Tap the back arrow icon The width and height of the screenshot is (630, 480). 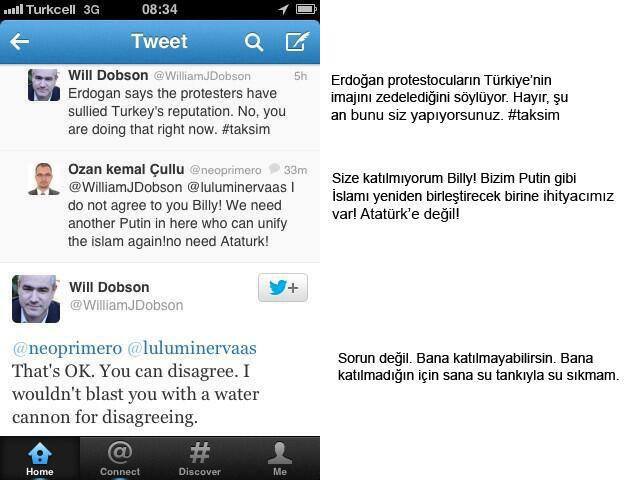20,42
